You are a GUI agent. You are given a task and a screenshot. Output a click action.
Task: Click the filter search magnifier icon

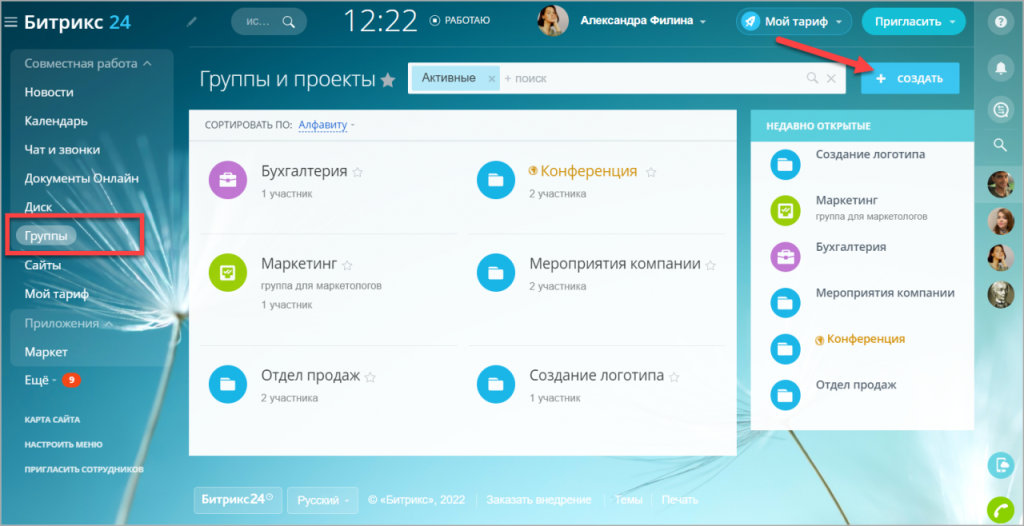pos(812,78)
